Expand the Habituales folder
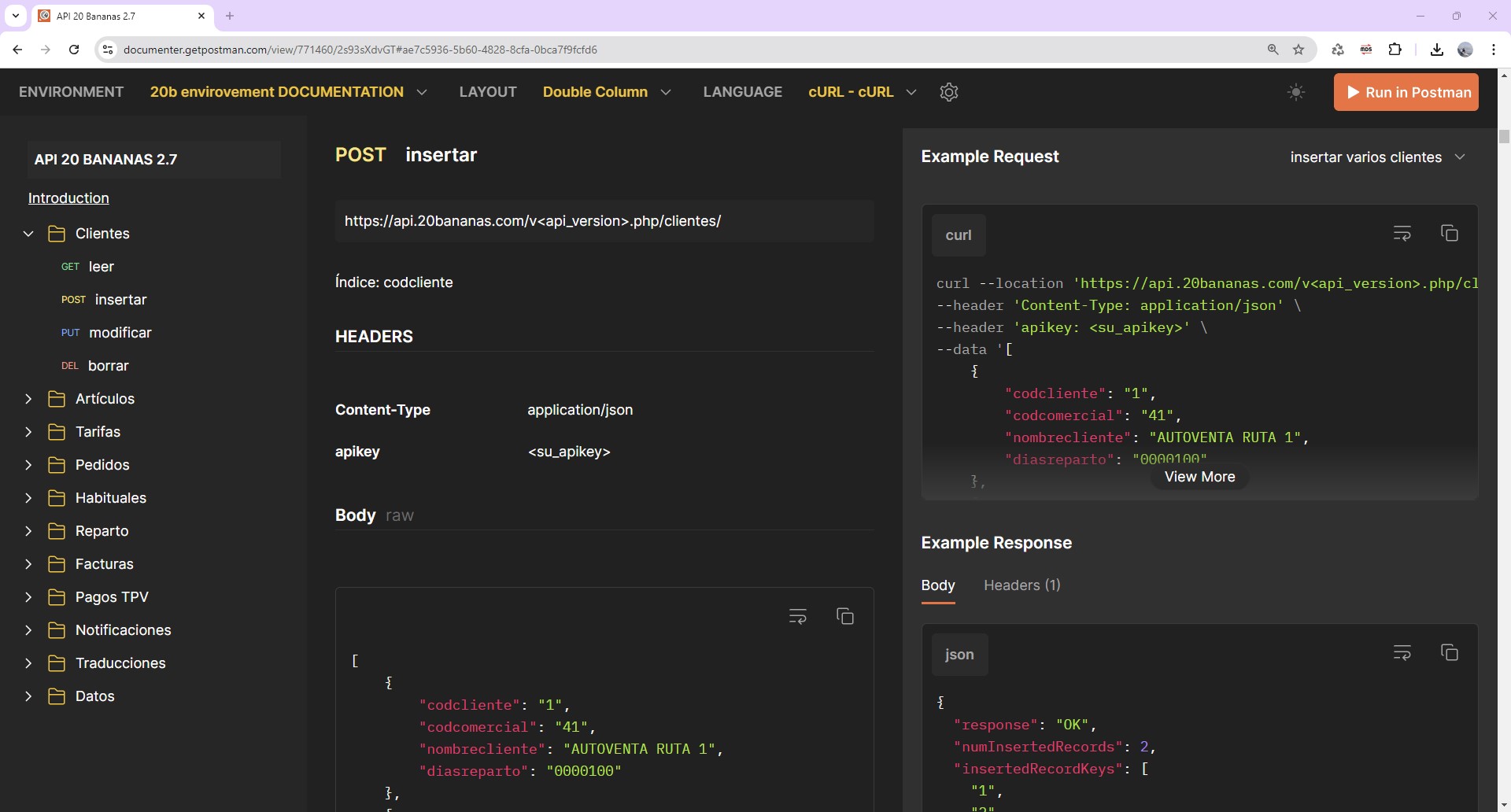The height and width of the screenshot is (812, 1511). pyautogui.click(x=28, y=498)
